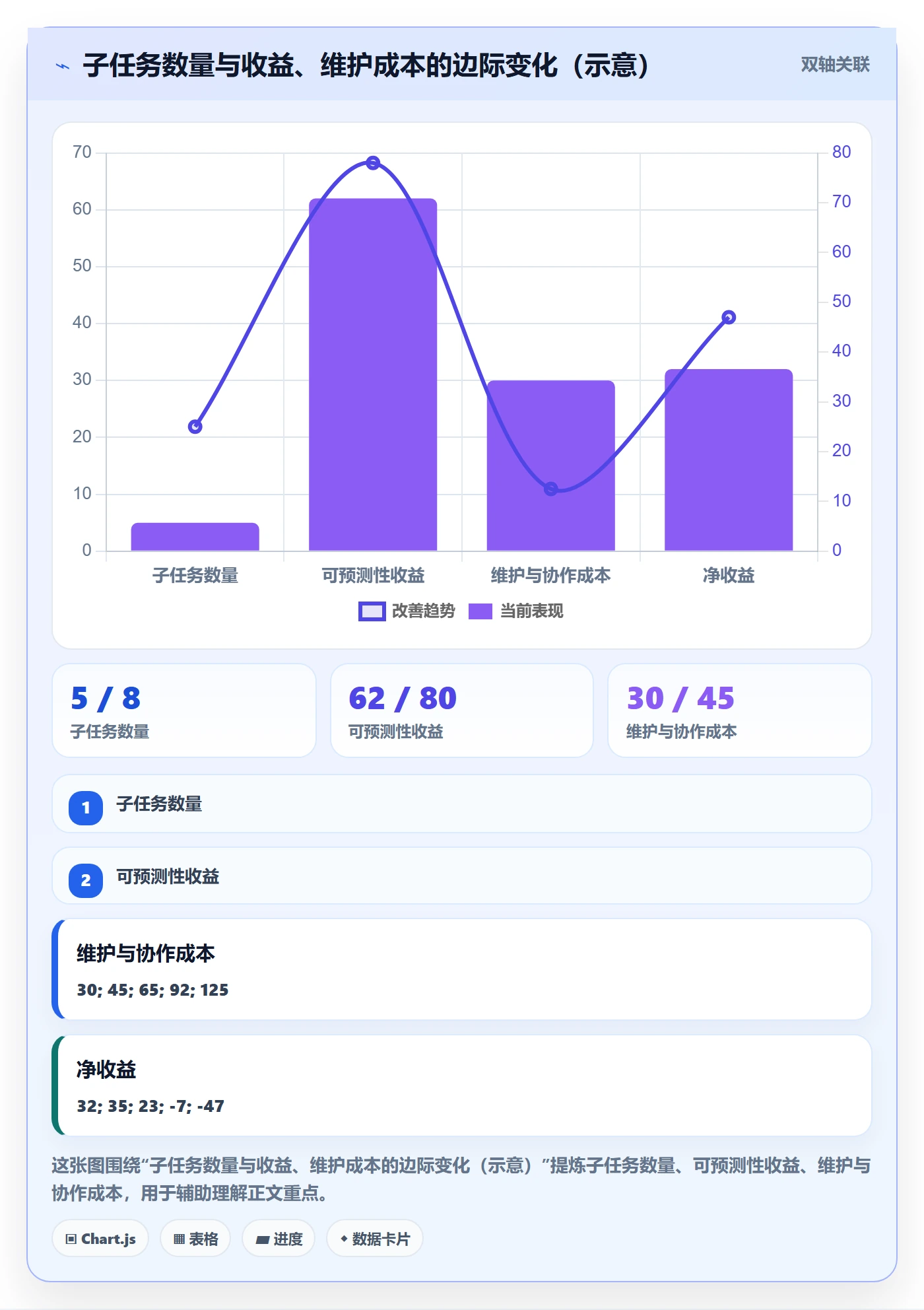Image resolution: width=924 pixels, height=1310 pixels.
Task: Click the number 1 badge
Action: (86, 808)
